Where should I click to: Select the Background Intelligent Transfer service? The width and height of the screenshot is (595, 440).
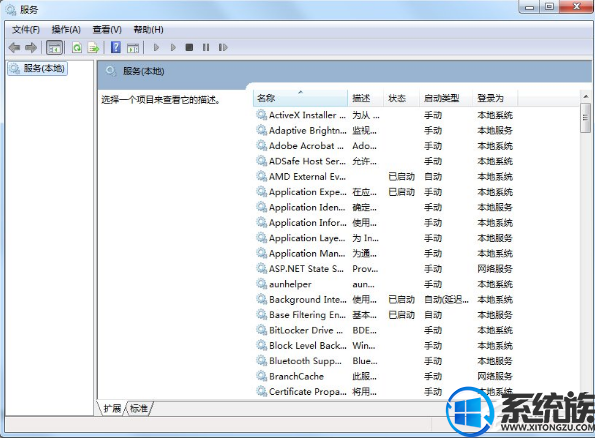(x=385, y=300)
